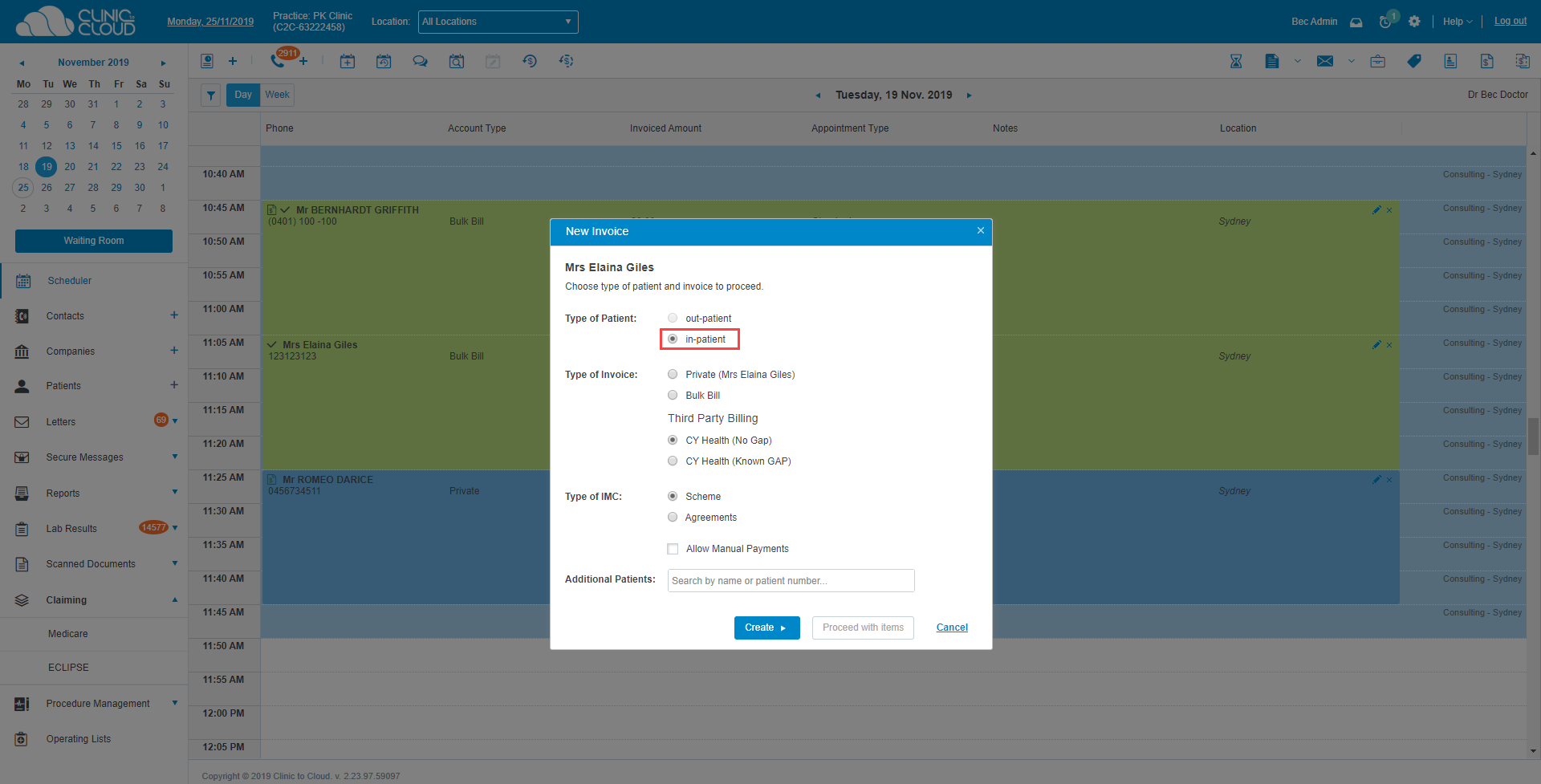Collapse the Claiming section arrow
Image resolution: width=1541 pixels, height=784 pixels.
pos(175,599)
